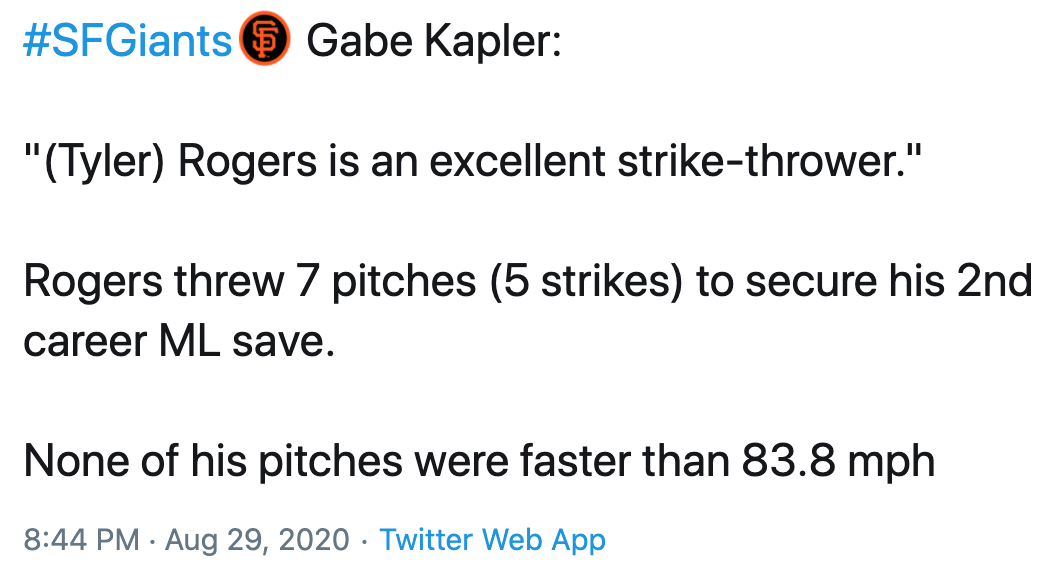This screenshot has height=578, width=1050.
Task: Click the word "strike-thrower" in the quote
Action: coord(750,163)
